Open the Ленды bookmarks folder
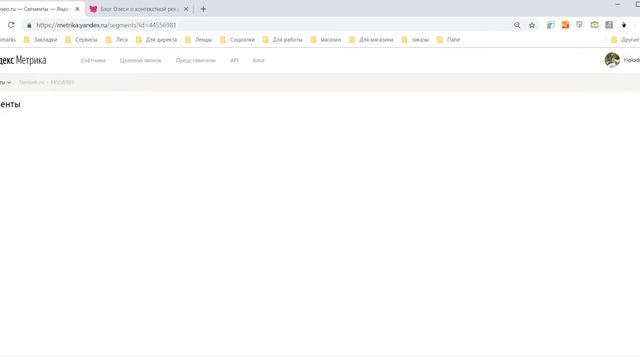Image resolution: width=640 pixels, height=360 pixels. point(198,40)
